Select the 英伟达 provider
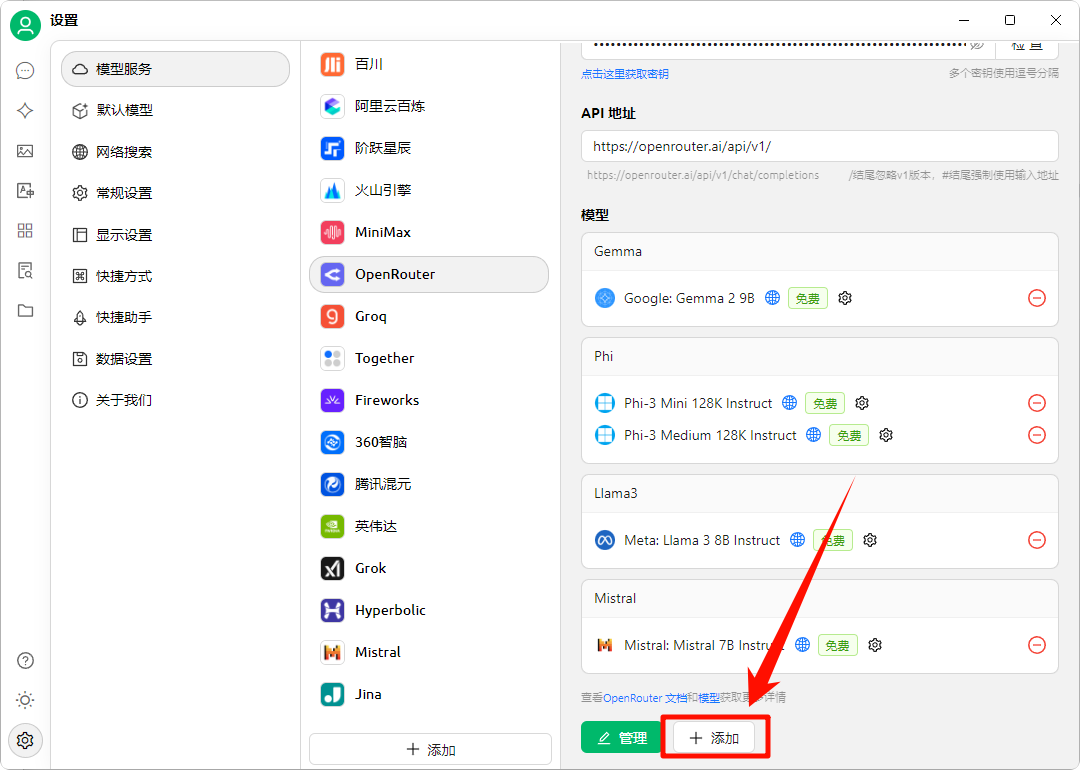This screenshot has width=1080, height=770. pyautogui.click(x=429, y=526)
